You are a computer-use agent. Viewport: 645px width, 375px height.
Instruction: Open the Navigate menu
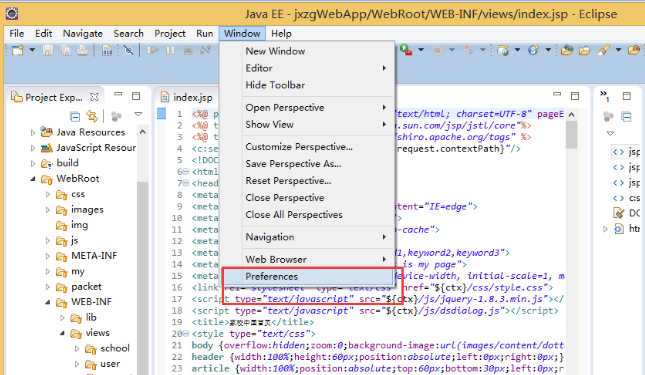click(x=83, y=33)
